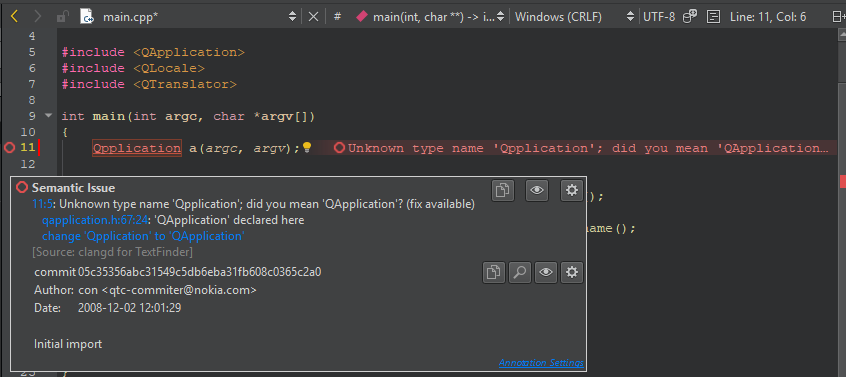Image resolution: width=846 pixels, height=377 pixels.
Task: Click the main.cpp file type icon
Action: click(87, 17)
